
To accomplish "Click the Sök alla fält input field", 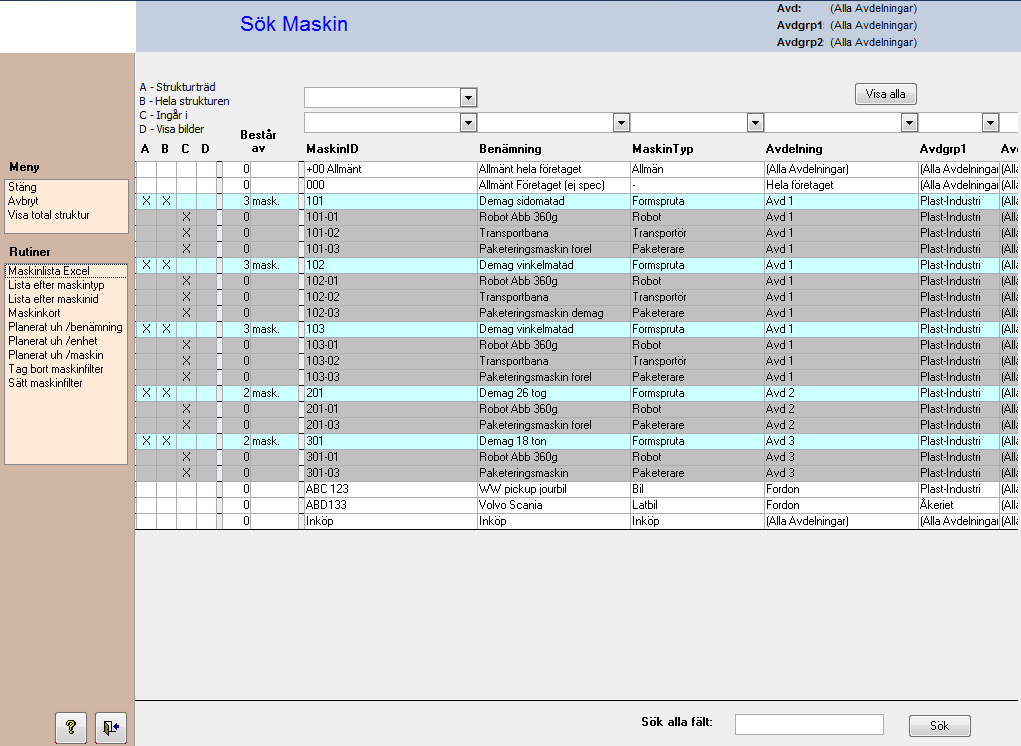I will coord(809,724).
